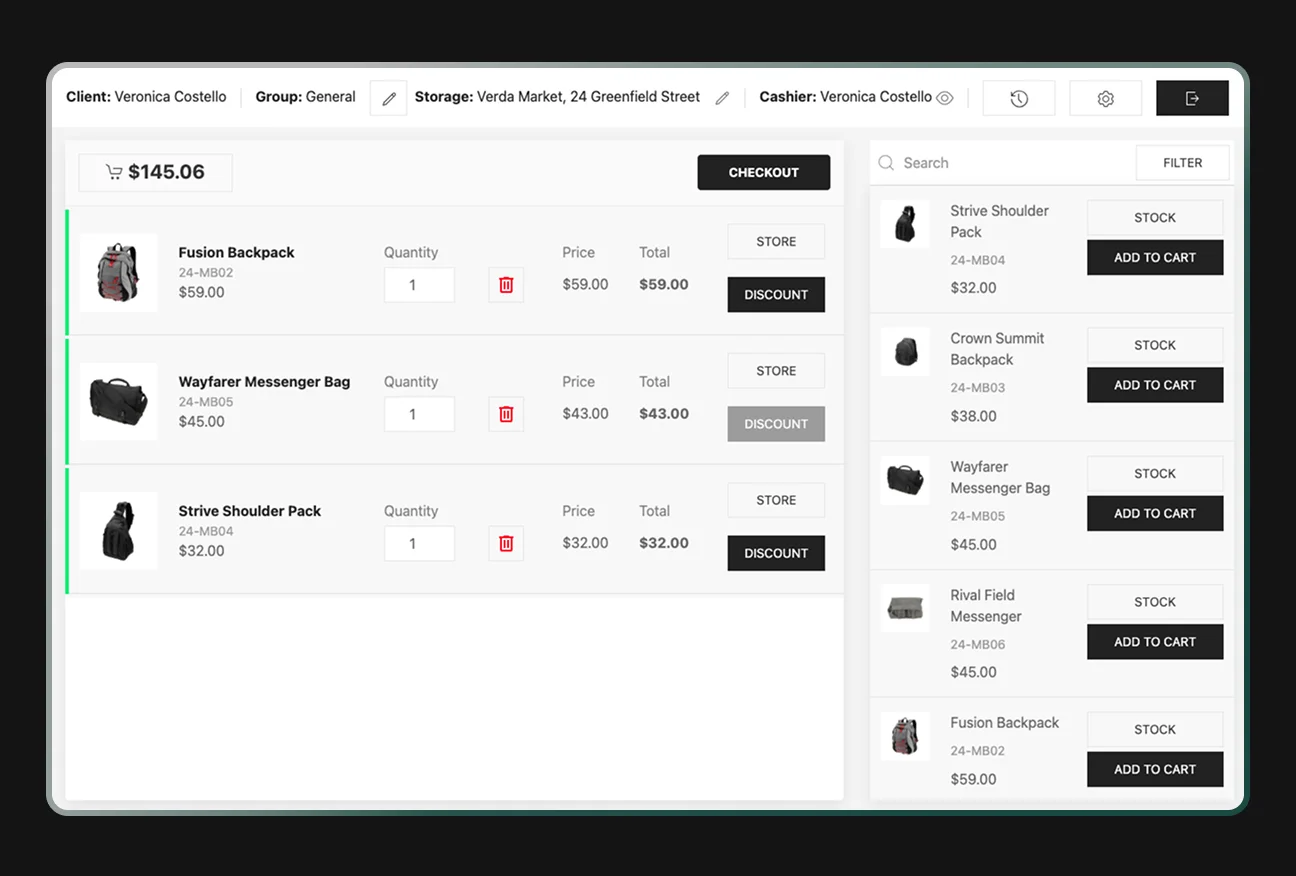Click Fusion Backpack quantity field in cart

pos(419,285)
